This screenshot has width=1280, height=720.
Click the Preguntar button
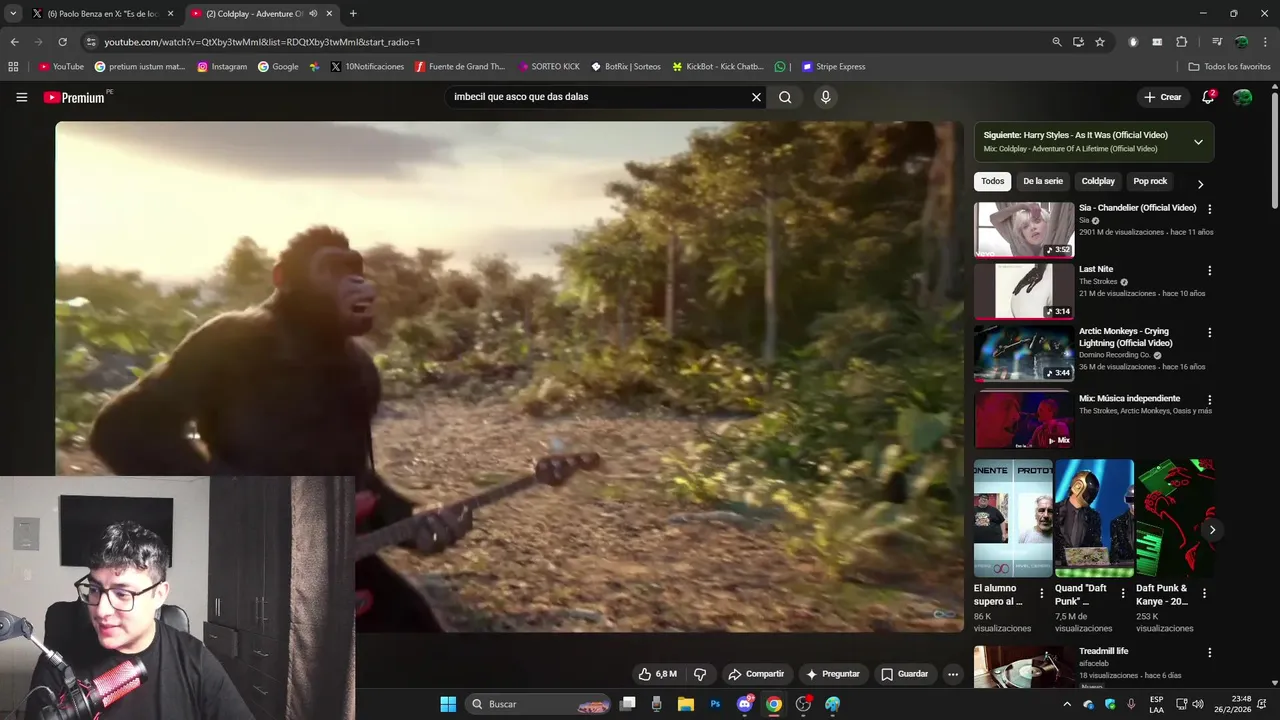(x=832, y=674)
